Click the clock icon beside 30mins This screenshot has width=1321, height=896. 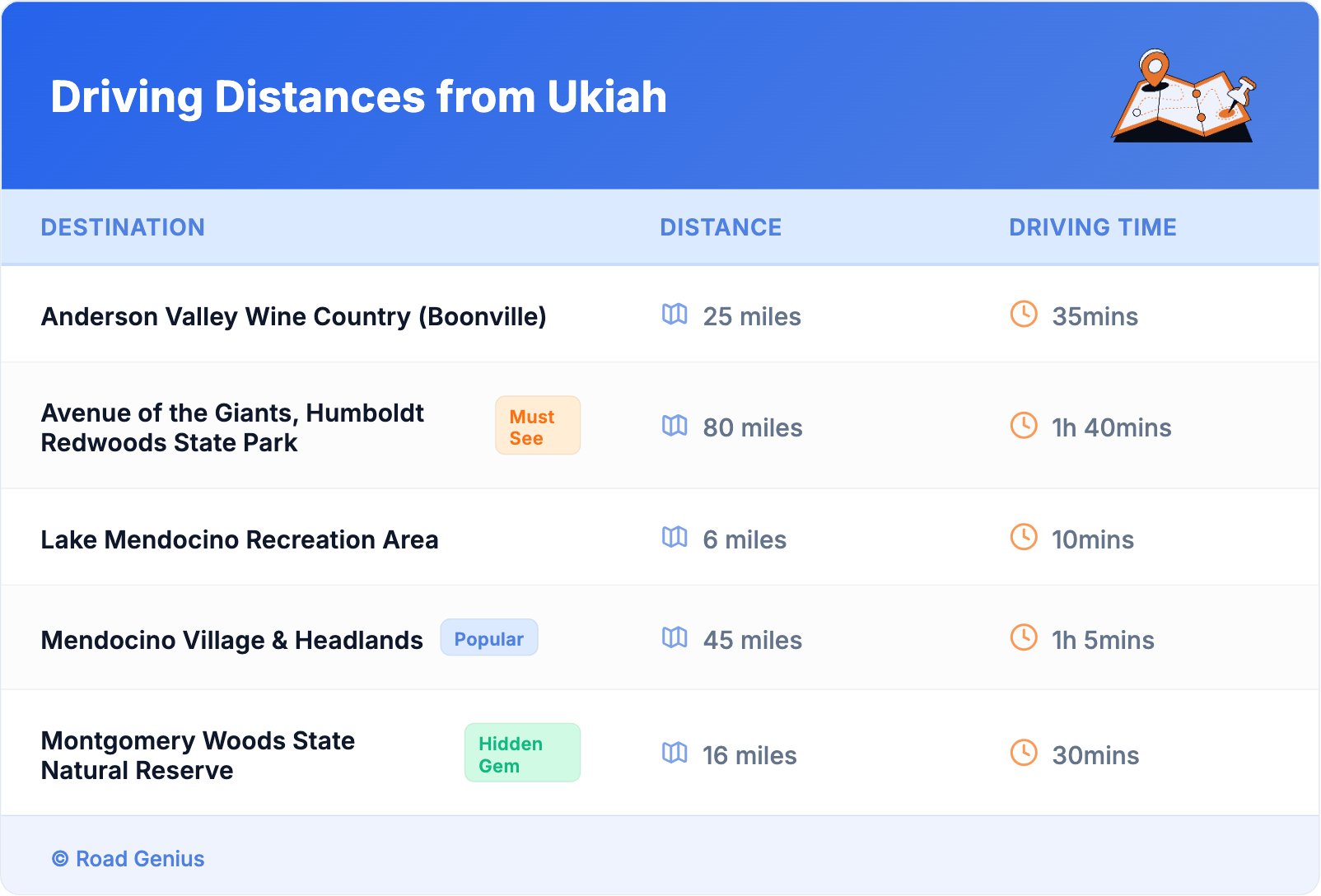[x=1024, y=753]
